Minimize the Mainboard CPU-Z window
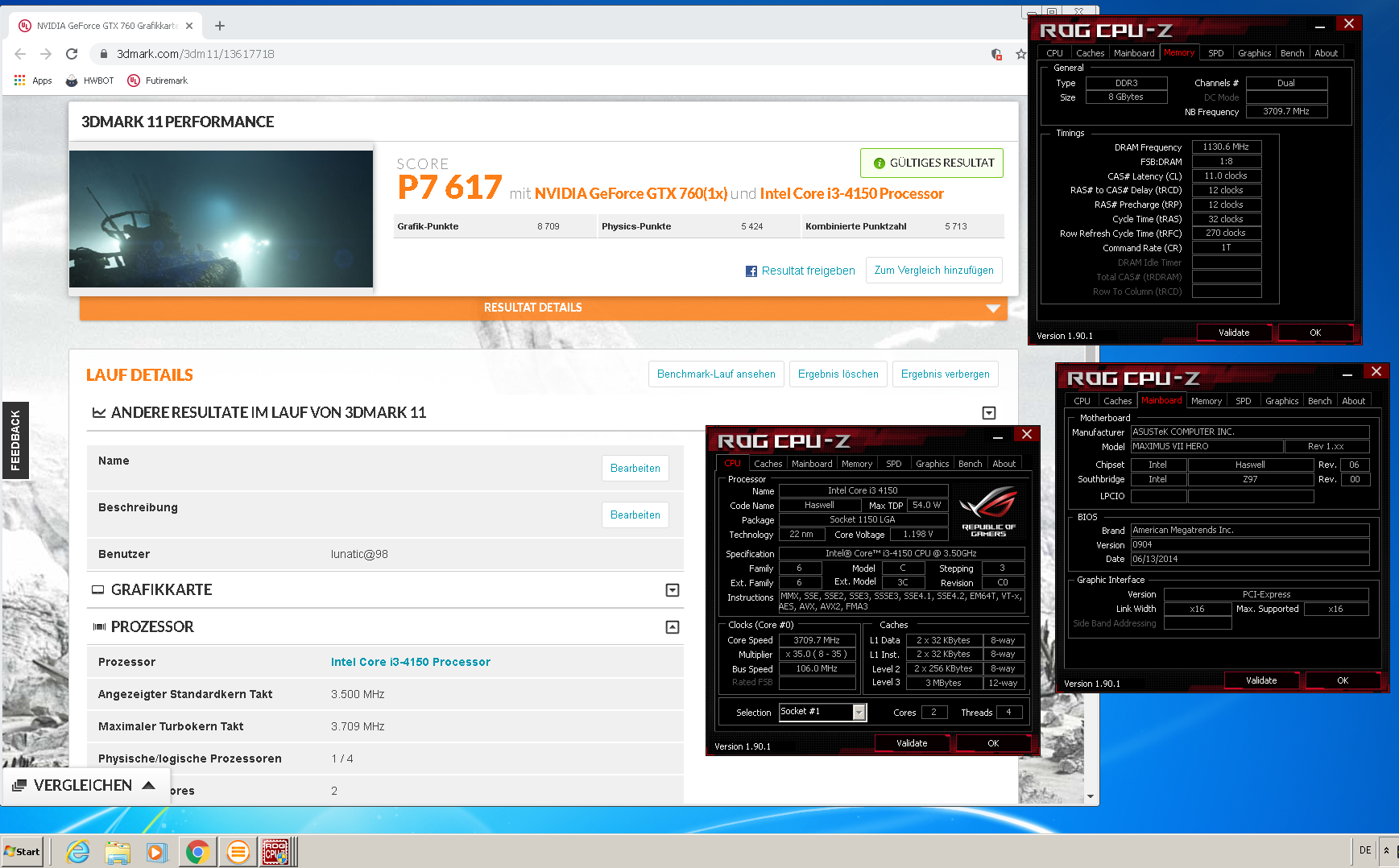The height and width of the screenshot is (868, 1399). [x=1347, y=375]
